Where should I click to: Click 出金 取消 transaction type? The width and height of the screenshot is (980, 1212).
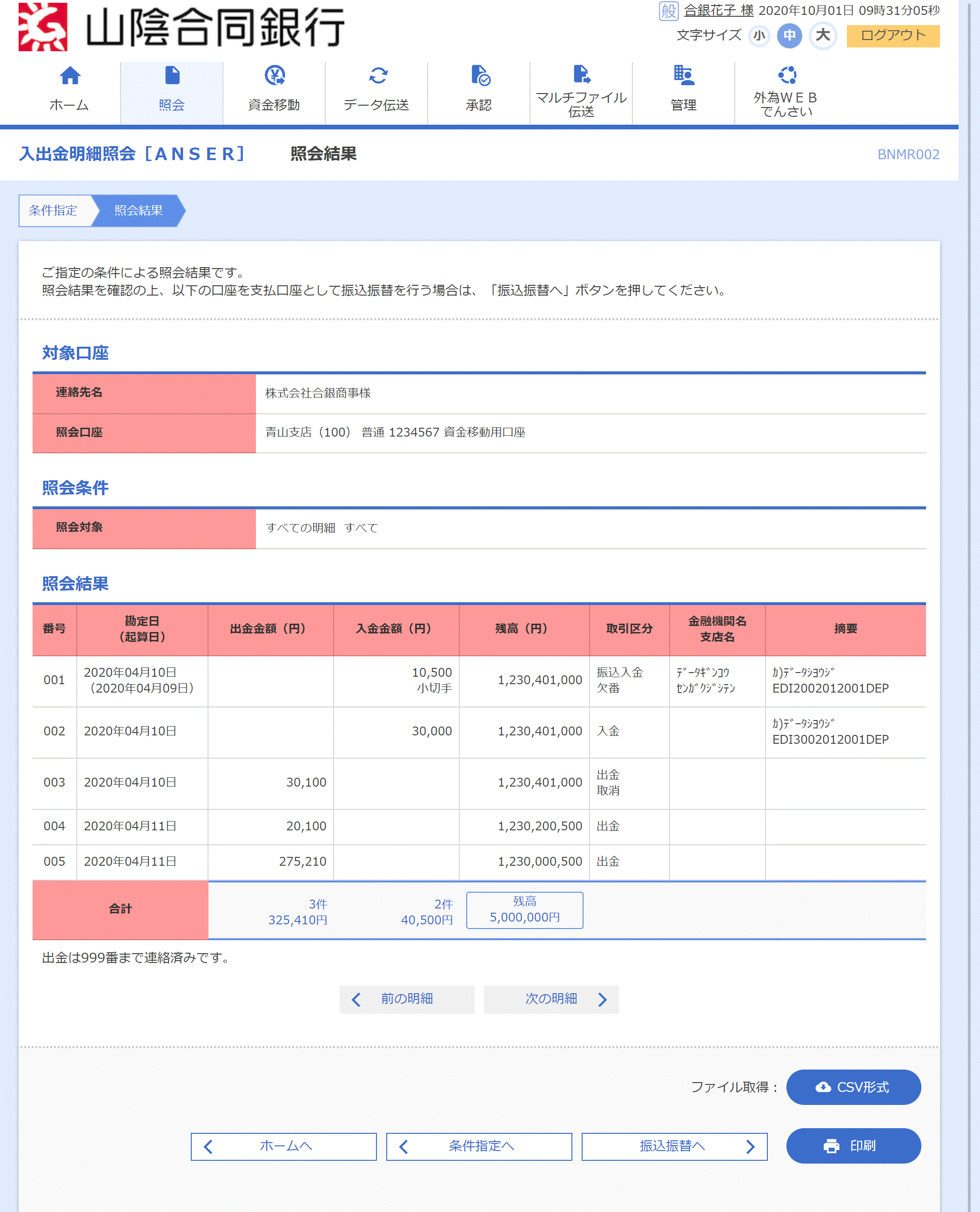click(608, 782)
